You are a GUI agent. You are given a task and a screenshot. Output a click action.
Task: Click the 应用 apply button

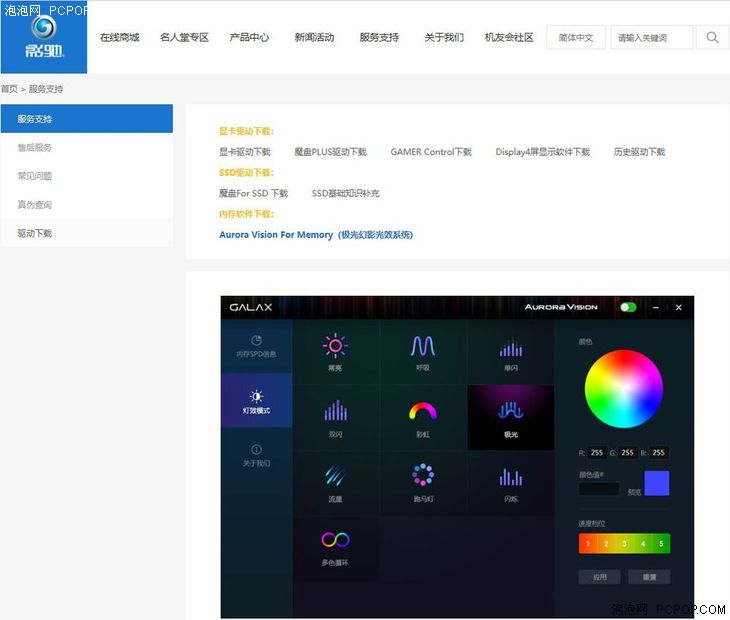point(600,577)
